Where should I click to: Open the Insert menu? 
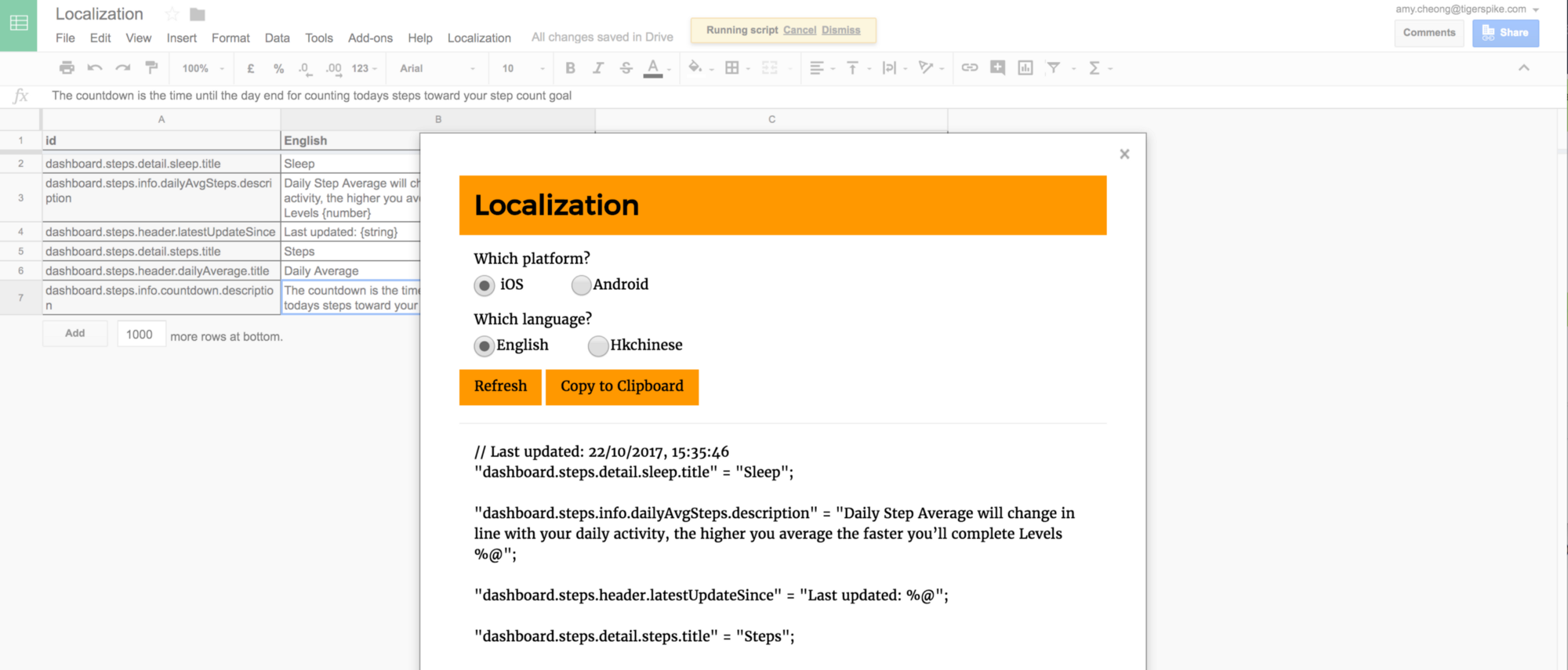click(x=181, y=38)
